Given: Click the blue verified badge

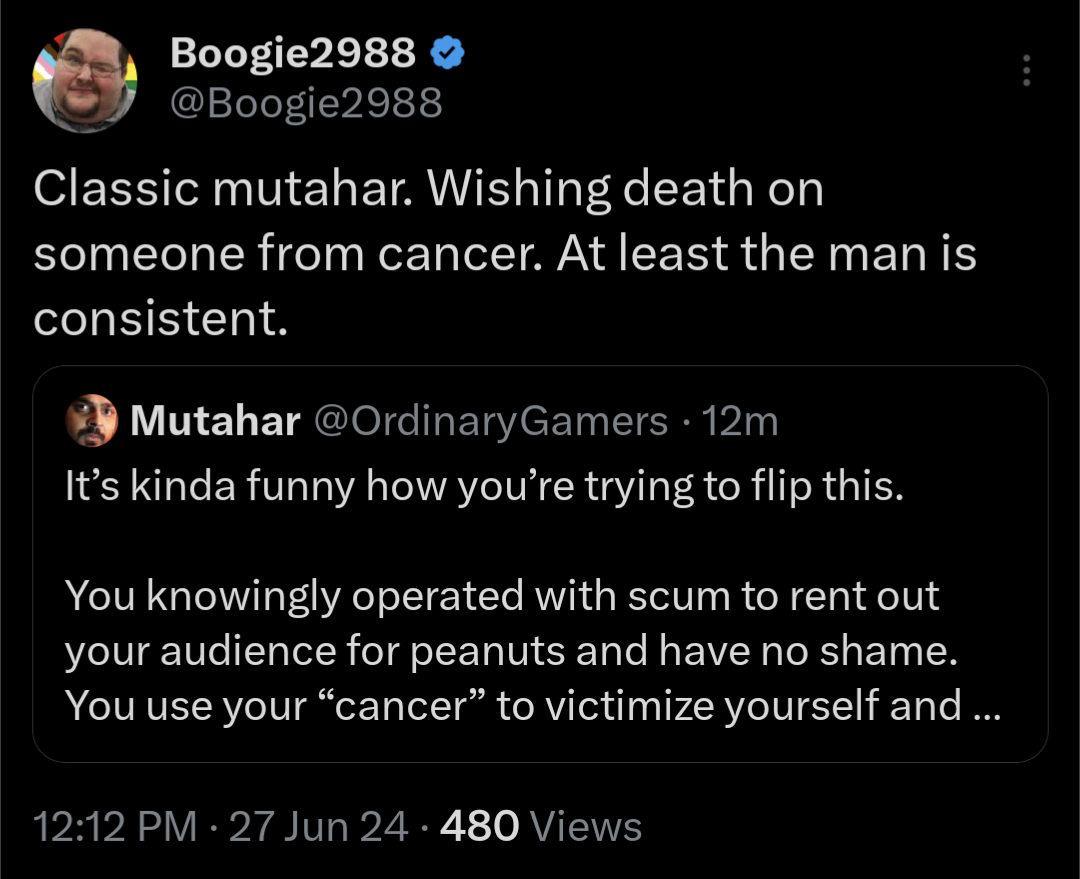Looking at the screenshot, I should pyautogui.click(x=448, y=53).
